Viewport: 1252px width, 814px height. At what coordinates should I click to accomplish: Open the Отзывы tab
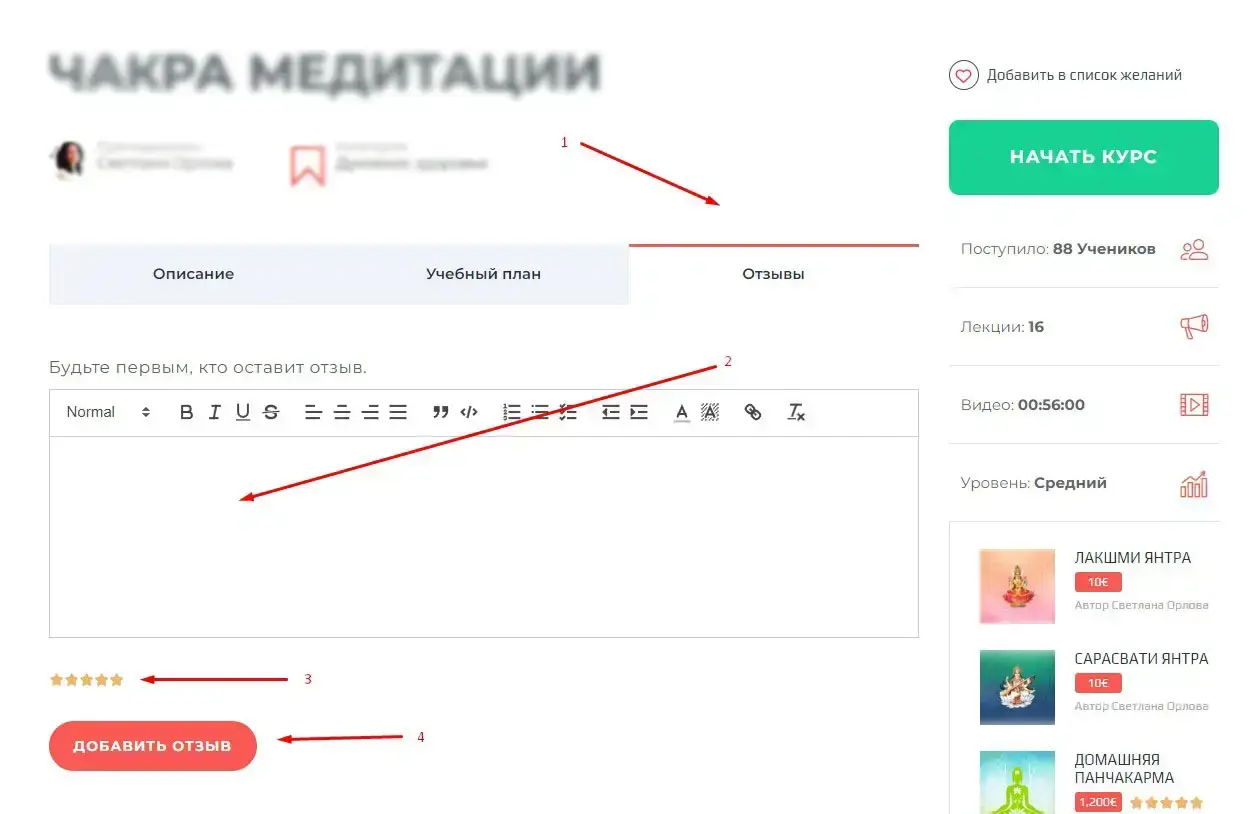pos(774,274)
